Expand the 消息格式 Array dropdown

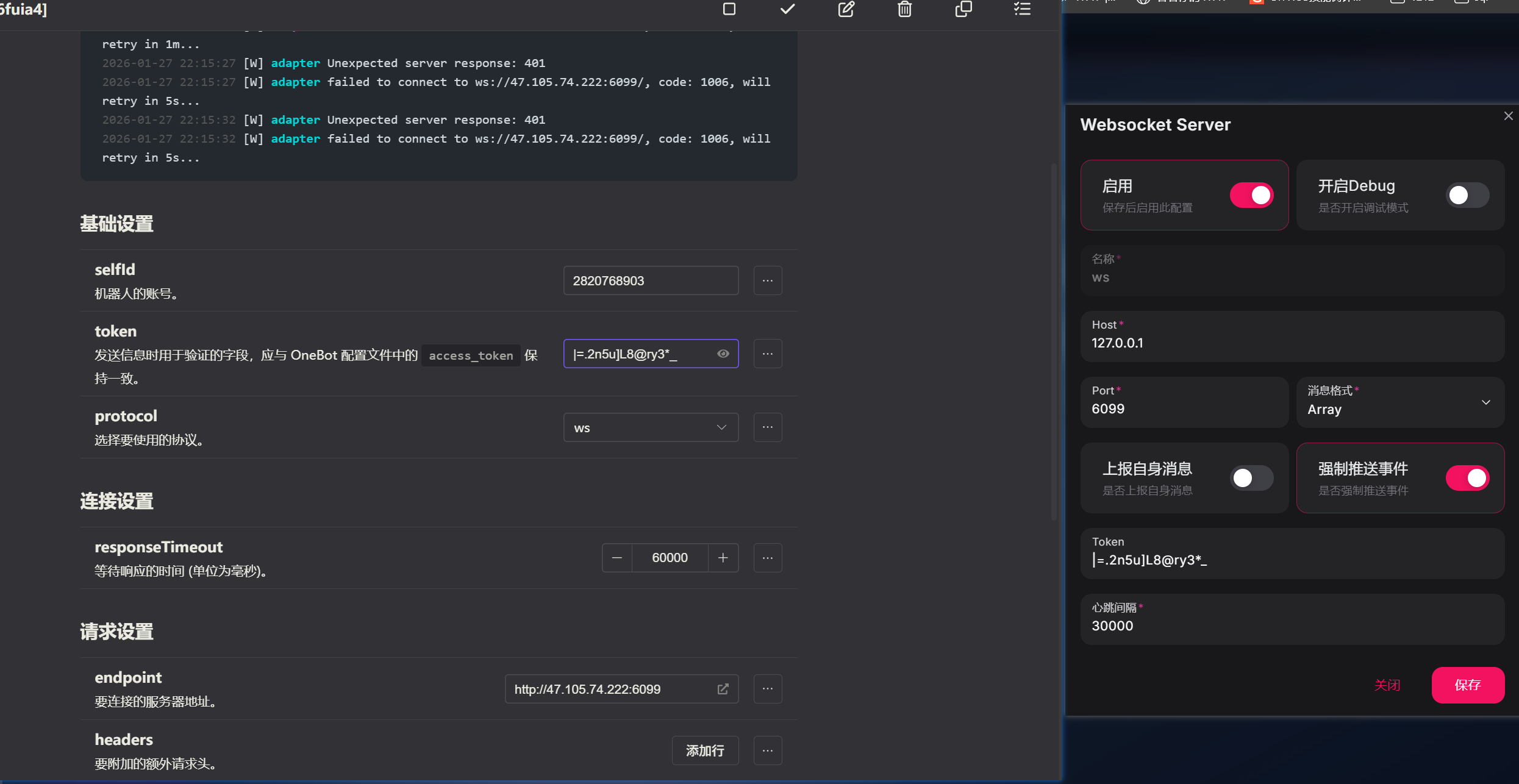coord(1399,402)
